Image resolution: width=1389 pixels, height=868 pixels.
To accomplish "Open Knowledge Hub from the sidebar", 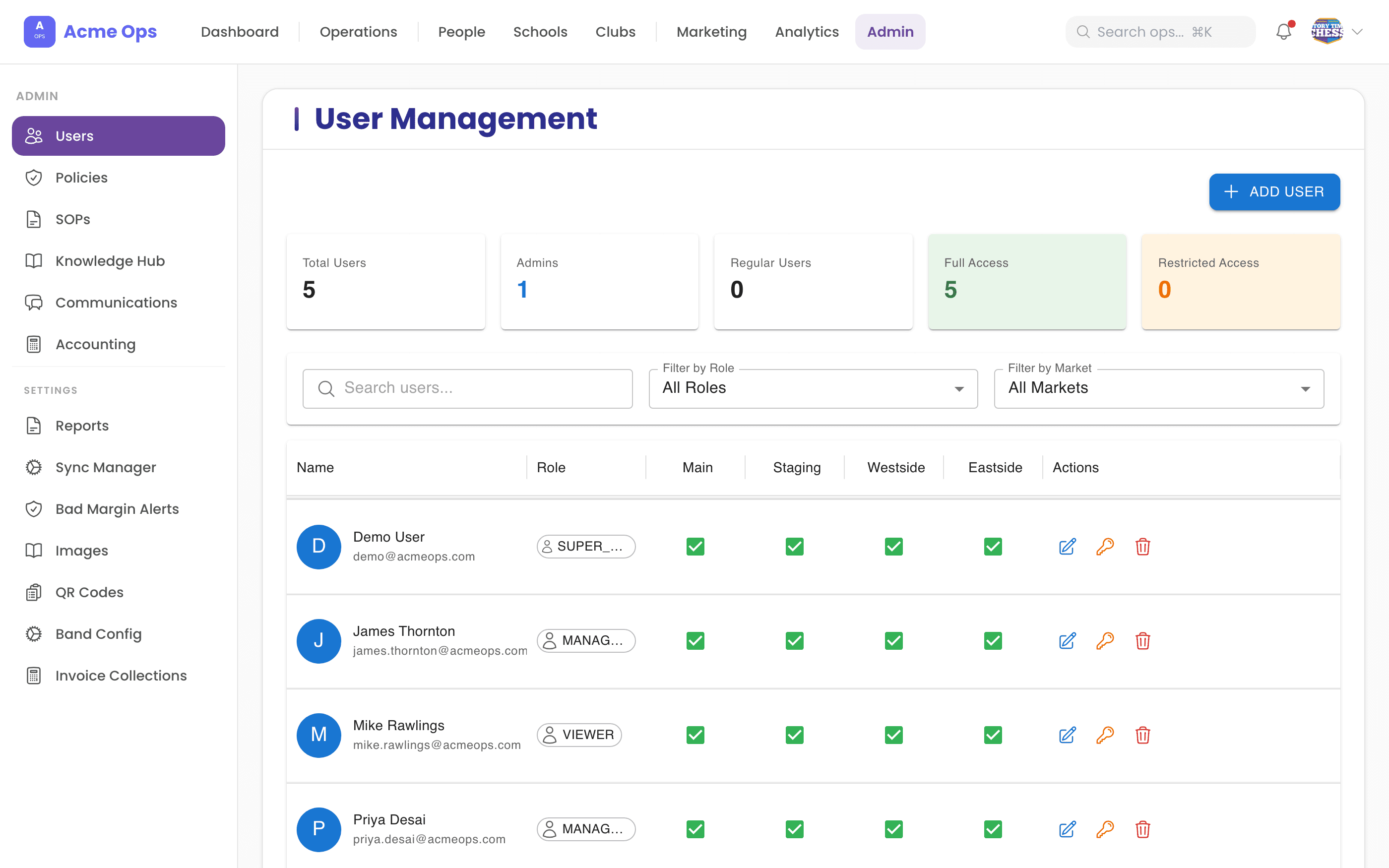I will tap(110, 260).
